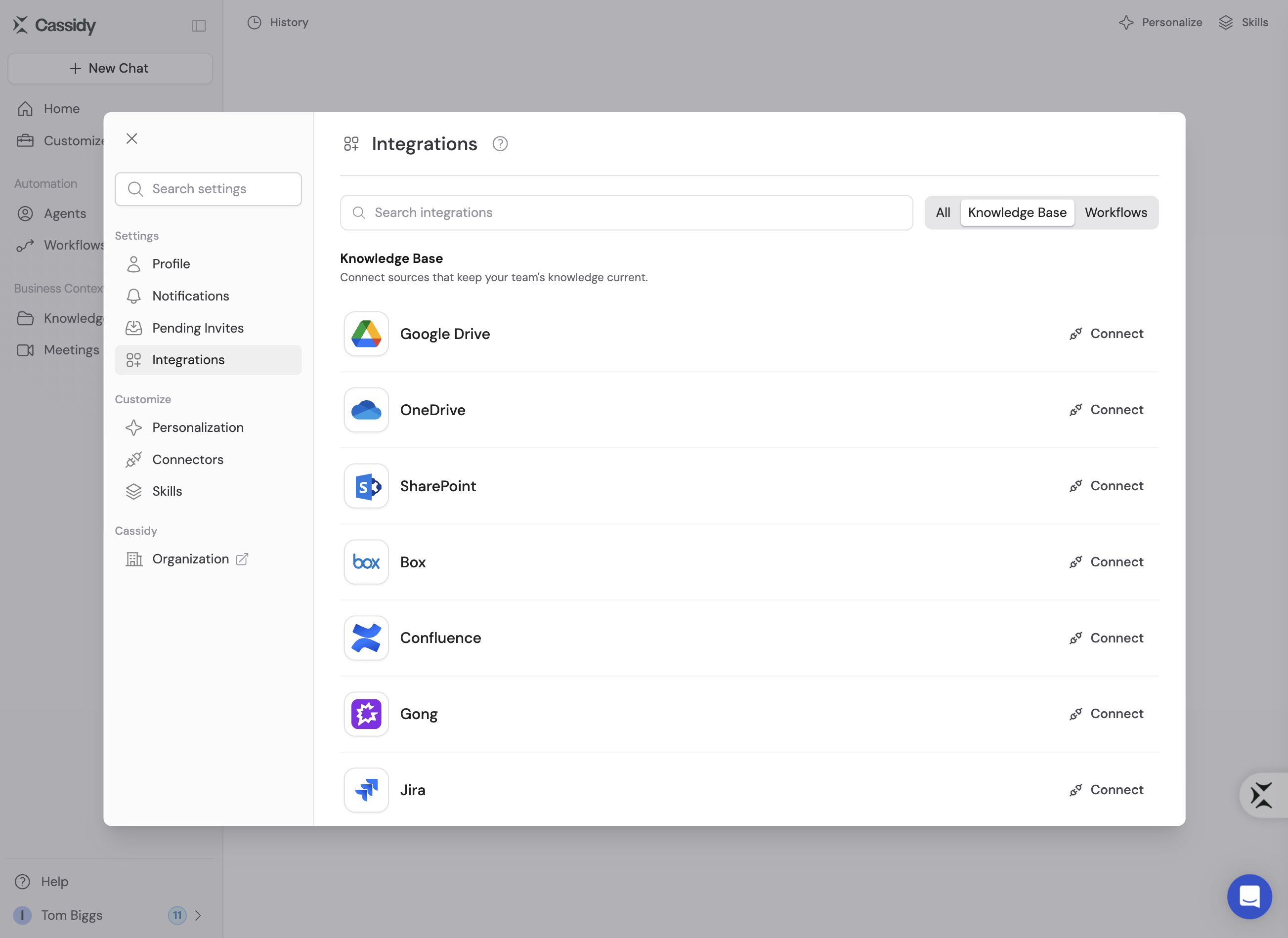Click the Home house icon
Screen dimensions: 1288x938
[x=25, y=108]
